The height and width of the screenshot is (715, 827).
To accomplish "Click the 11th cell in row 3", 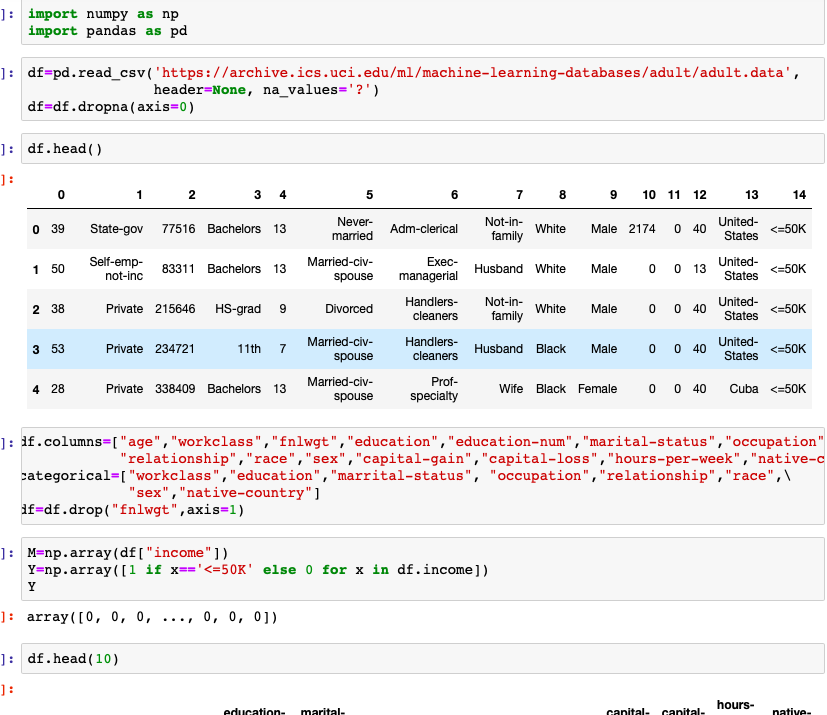I will [x=249, y=349].
